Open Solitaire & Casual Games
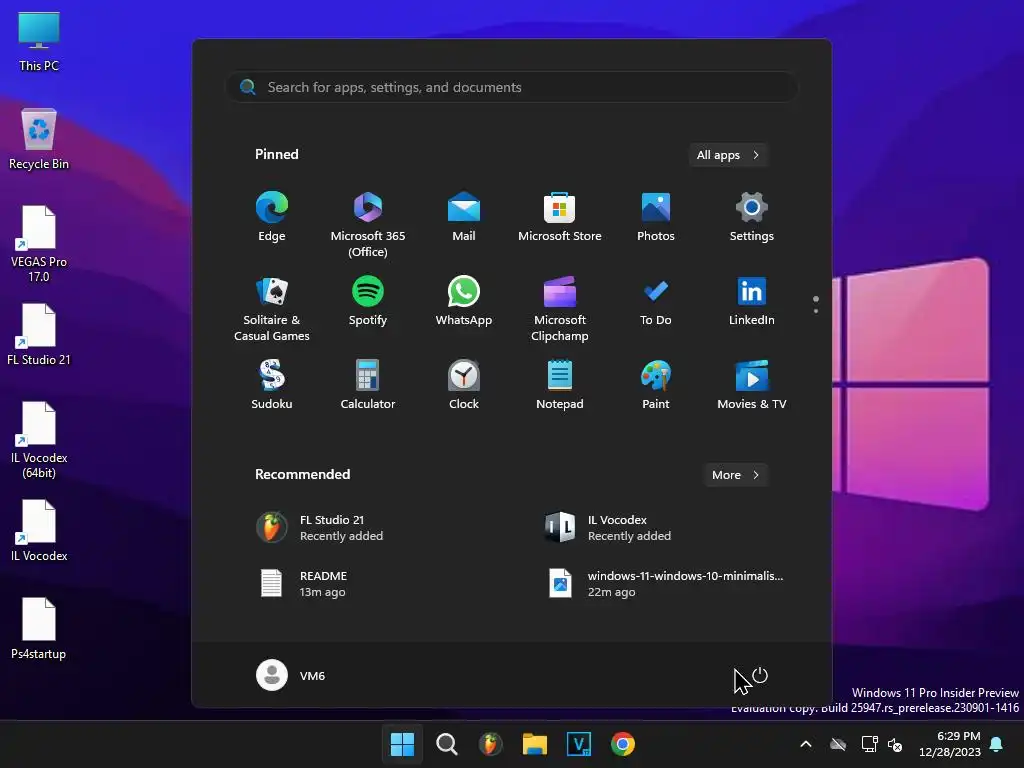1024x768 pixels. click(272, 308)
